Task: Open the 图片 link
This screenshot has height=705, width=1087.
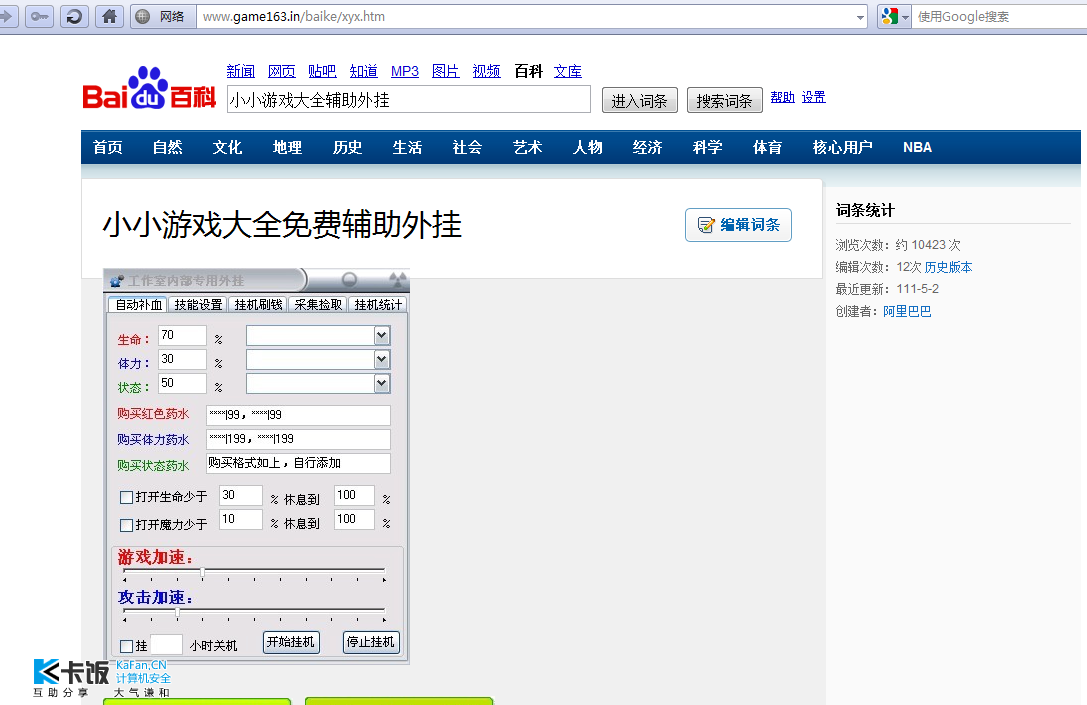Action: 445,71
